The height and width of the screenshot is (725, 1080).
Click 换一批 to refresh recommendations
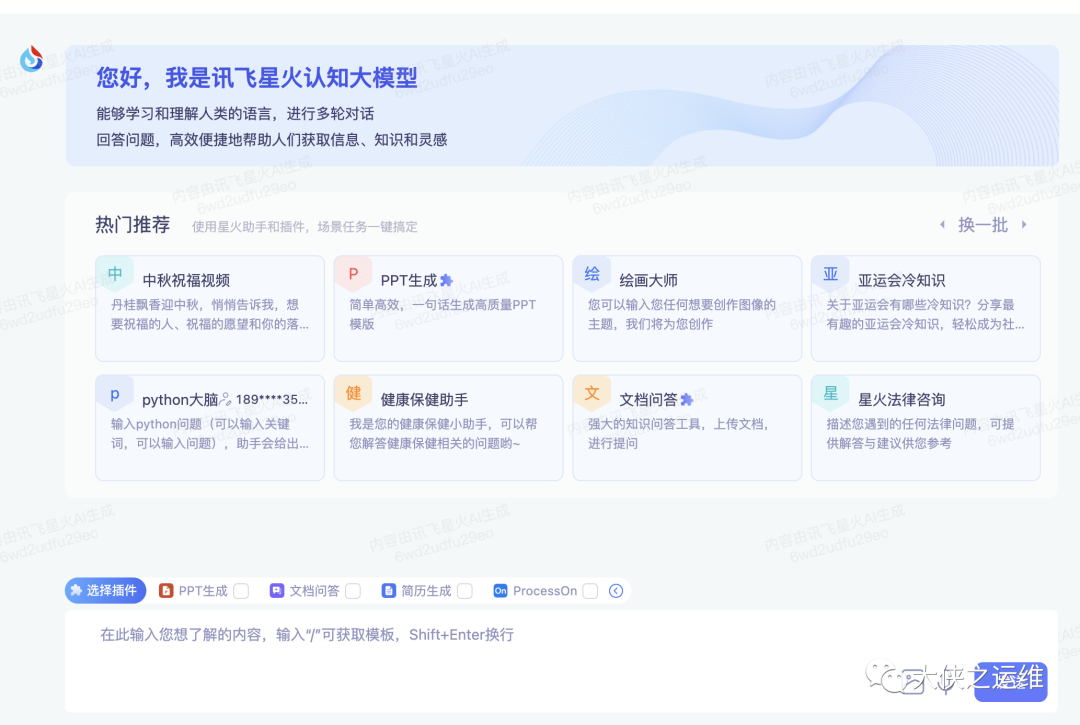pos(983,225)
